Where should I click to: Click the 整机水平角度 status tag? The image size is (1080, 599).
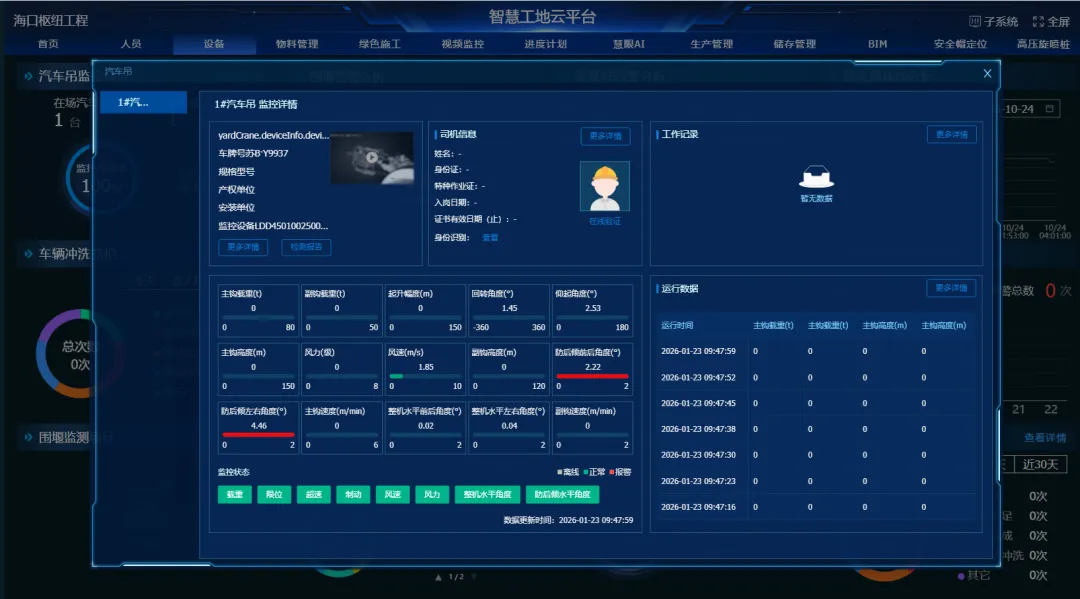coord(487,494)
